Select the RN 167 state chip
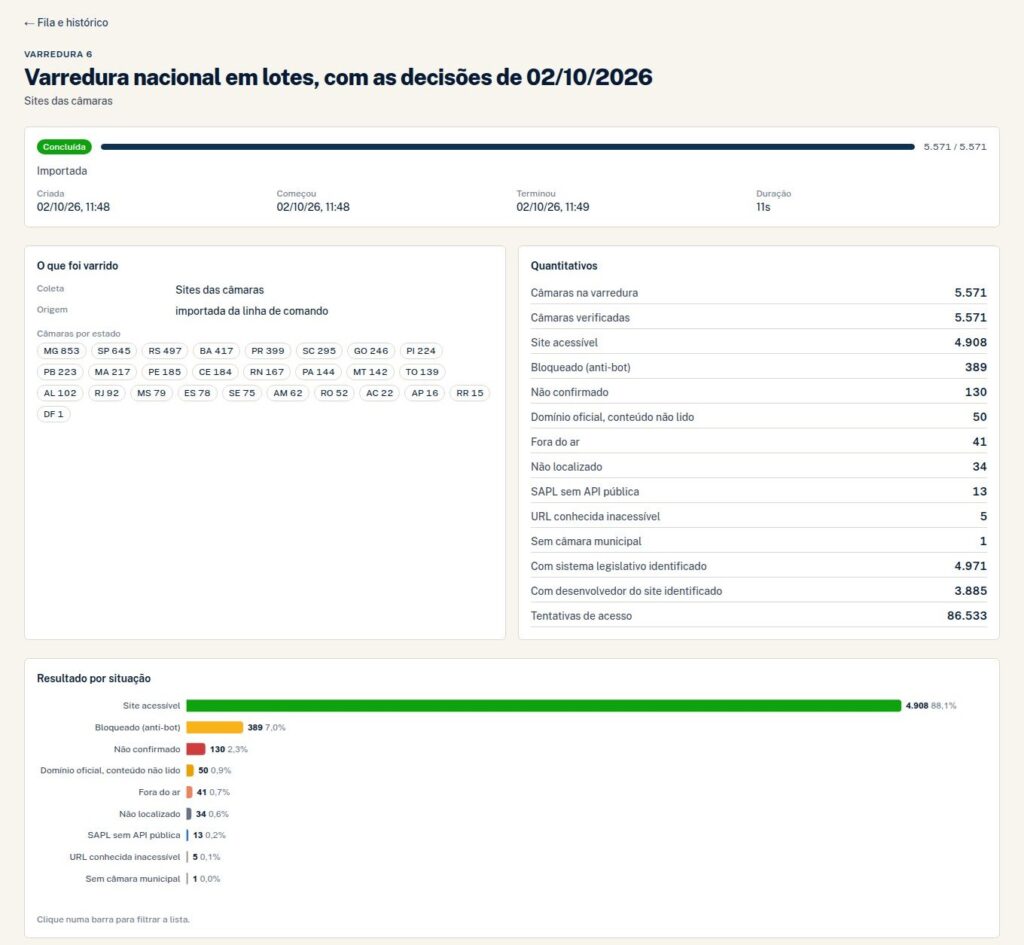Image resolution: width=1024 pixels, height=945 pixels. 266,372
